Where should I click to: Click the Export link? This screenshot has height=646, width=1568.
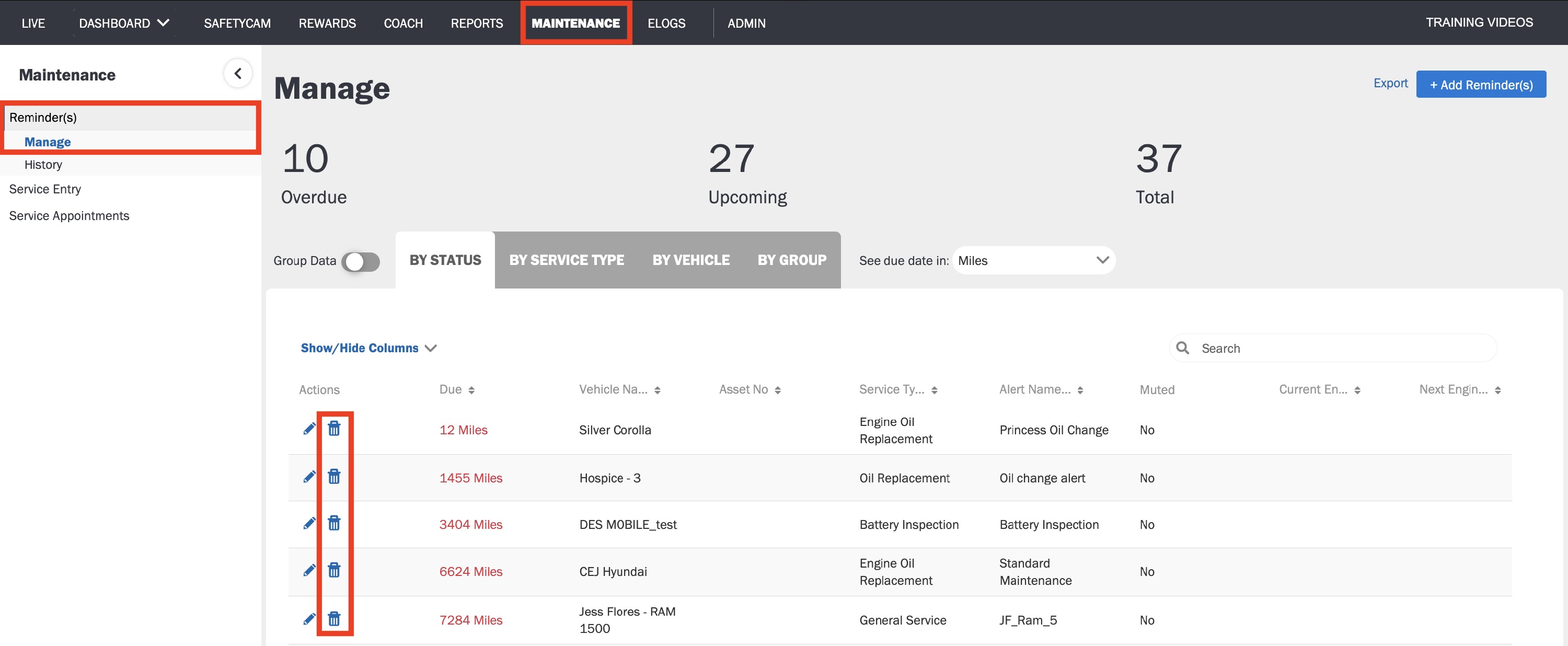pos(1390,84)
